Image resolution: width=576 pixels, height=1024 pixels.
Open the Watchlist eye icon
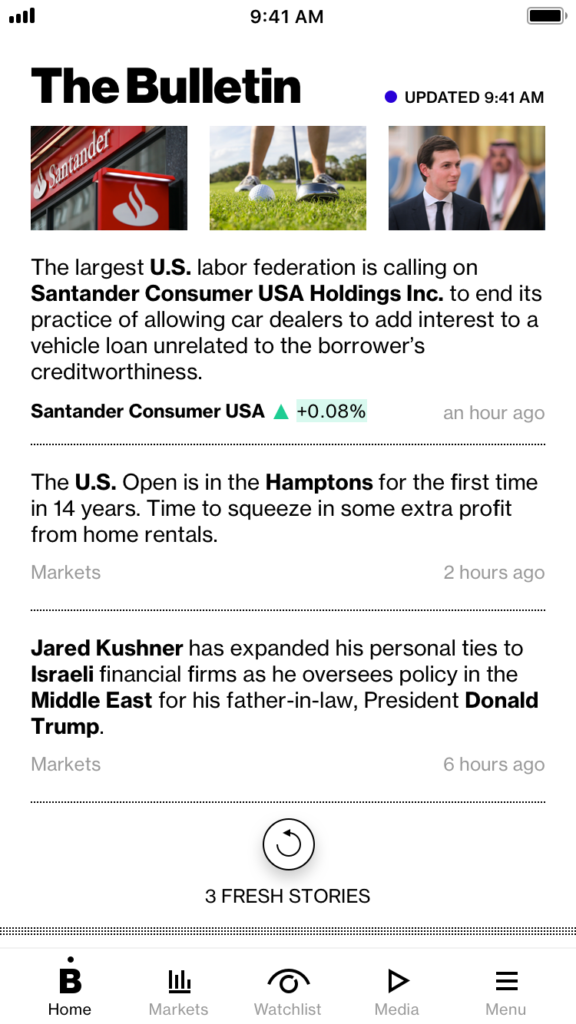coord(288,981)
